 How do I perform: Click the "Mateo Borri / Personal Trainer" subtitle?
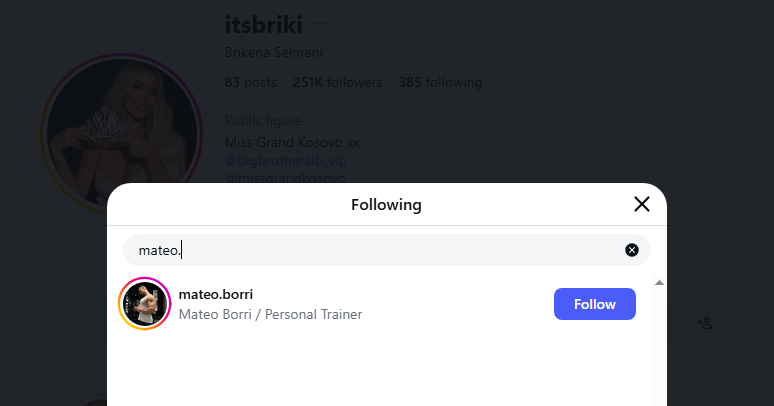coord(270,314)
